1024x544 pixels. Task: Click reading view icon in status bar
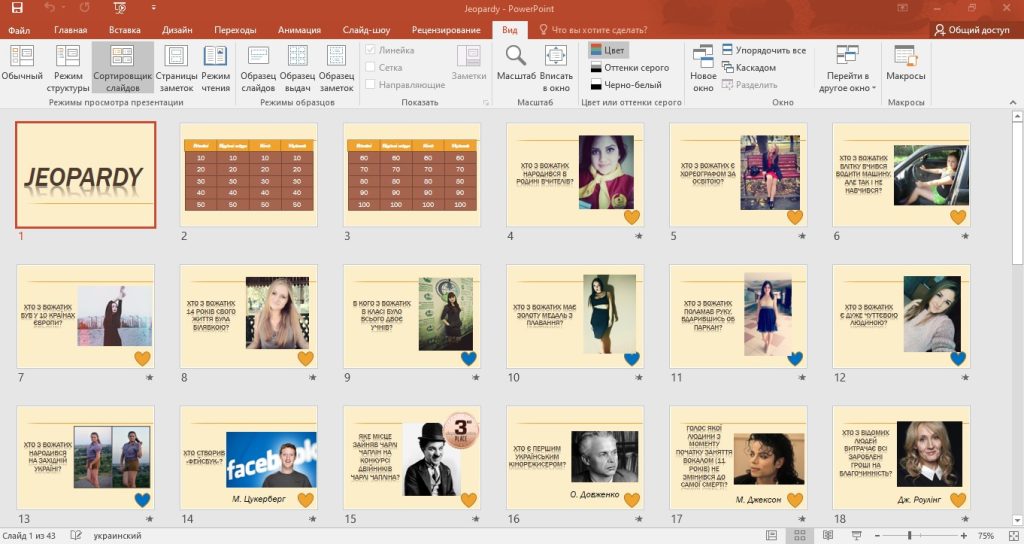pos(828,536)
